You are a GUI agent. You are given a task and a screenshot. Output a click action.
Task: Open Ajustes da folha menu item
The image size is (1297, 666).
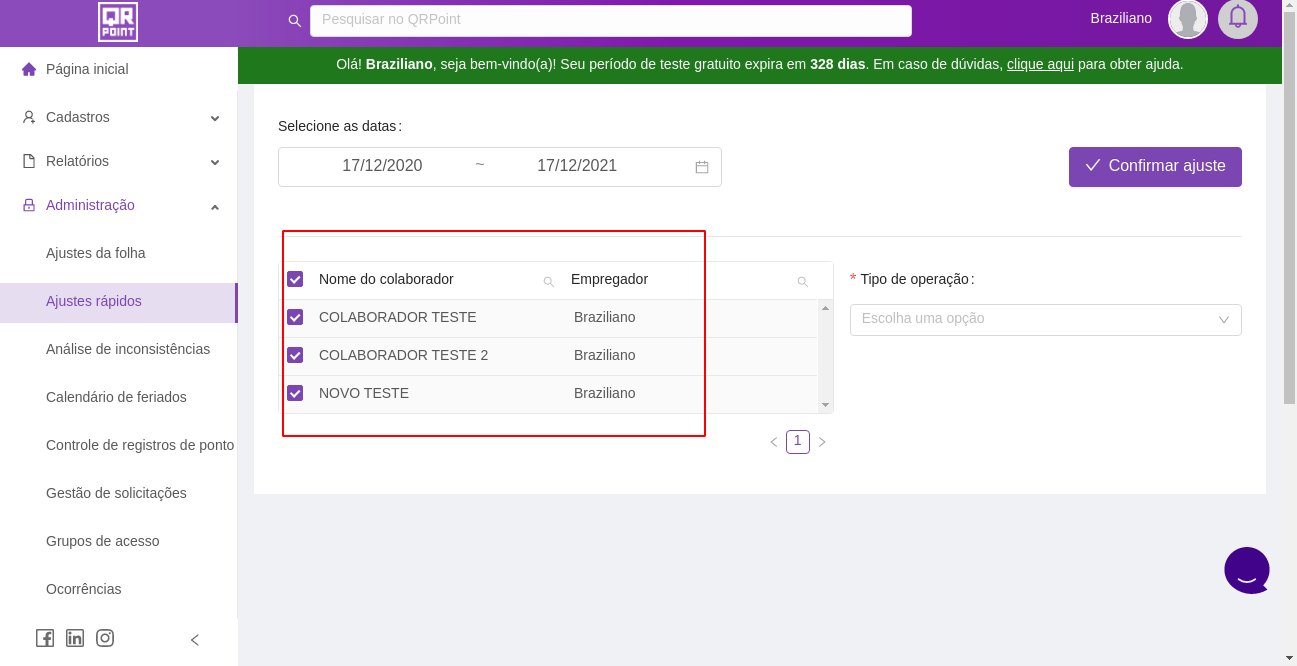96,253
